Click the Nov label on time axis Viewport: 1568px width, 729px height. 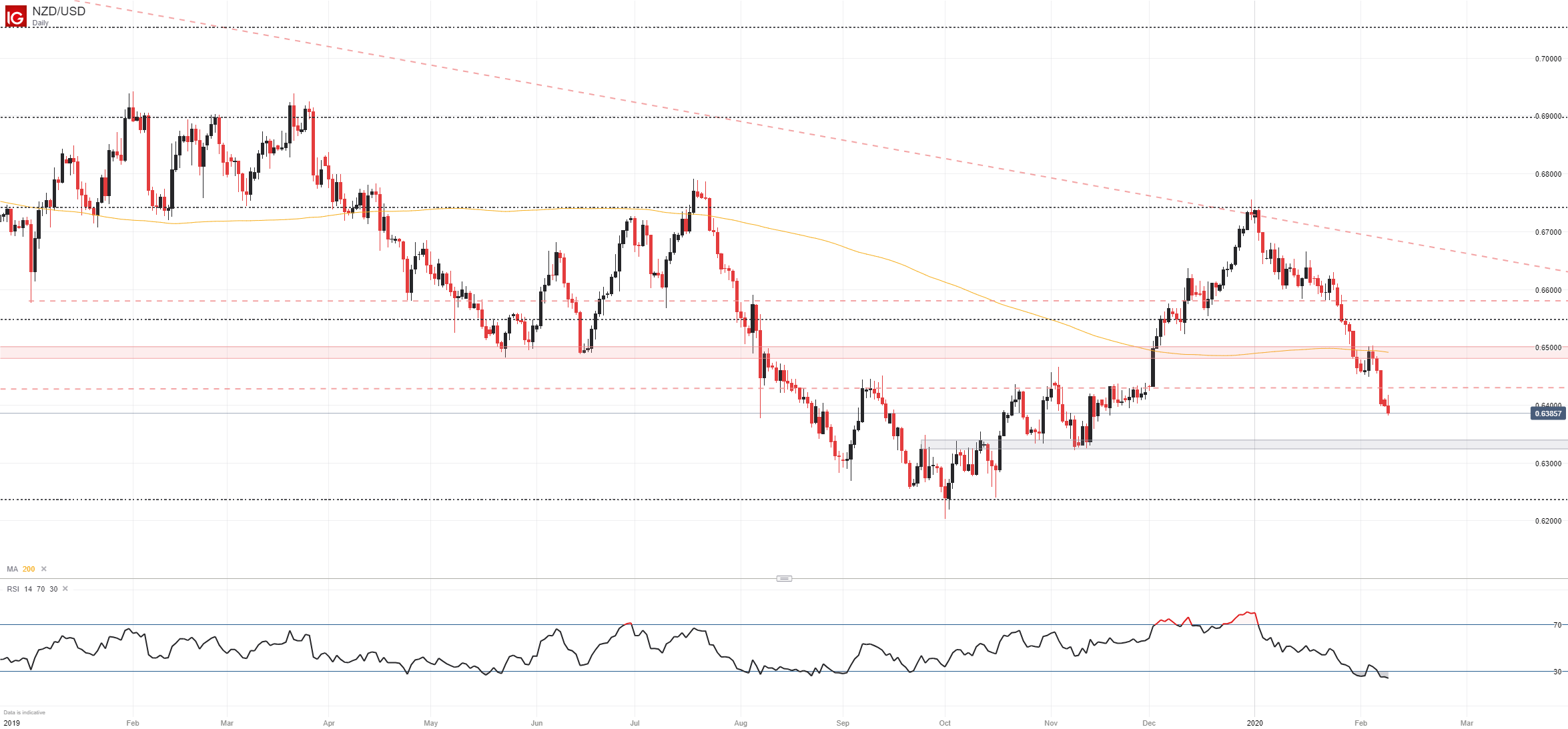tap(1051, 723)
